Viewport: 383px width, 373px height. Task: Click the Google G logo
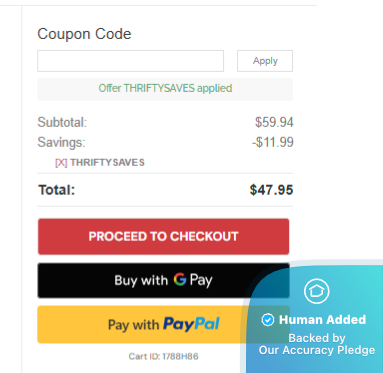click(180, 279)
